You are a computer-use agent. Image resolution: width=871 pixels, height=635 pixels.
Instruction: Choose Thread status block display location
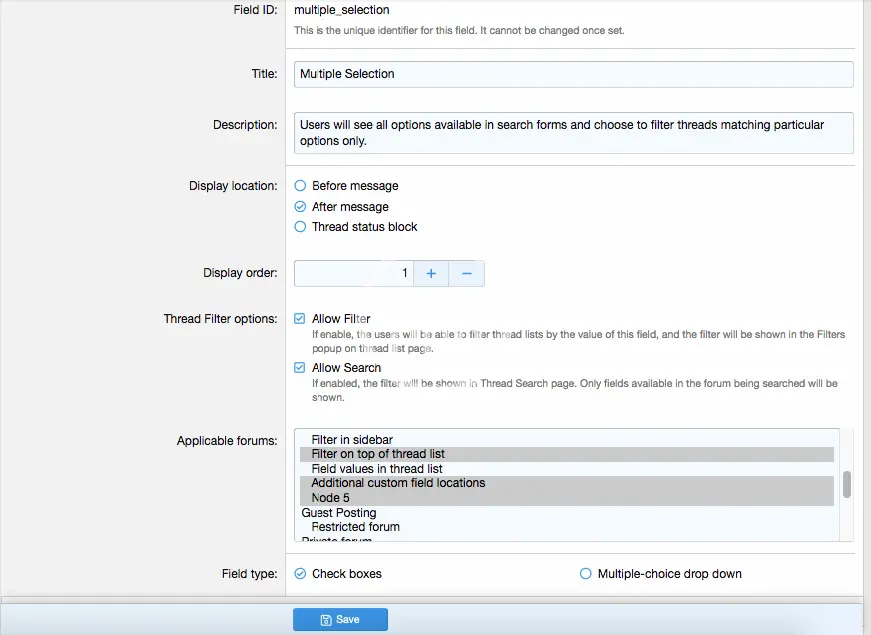click(300, 227)
